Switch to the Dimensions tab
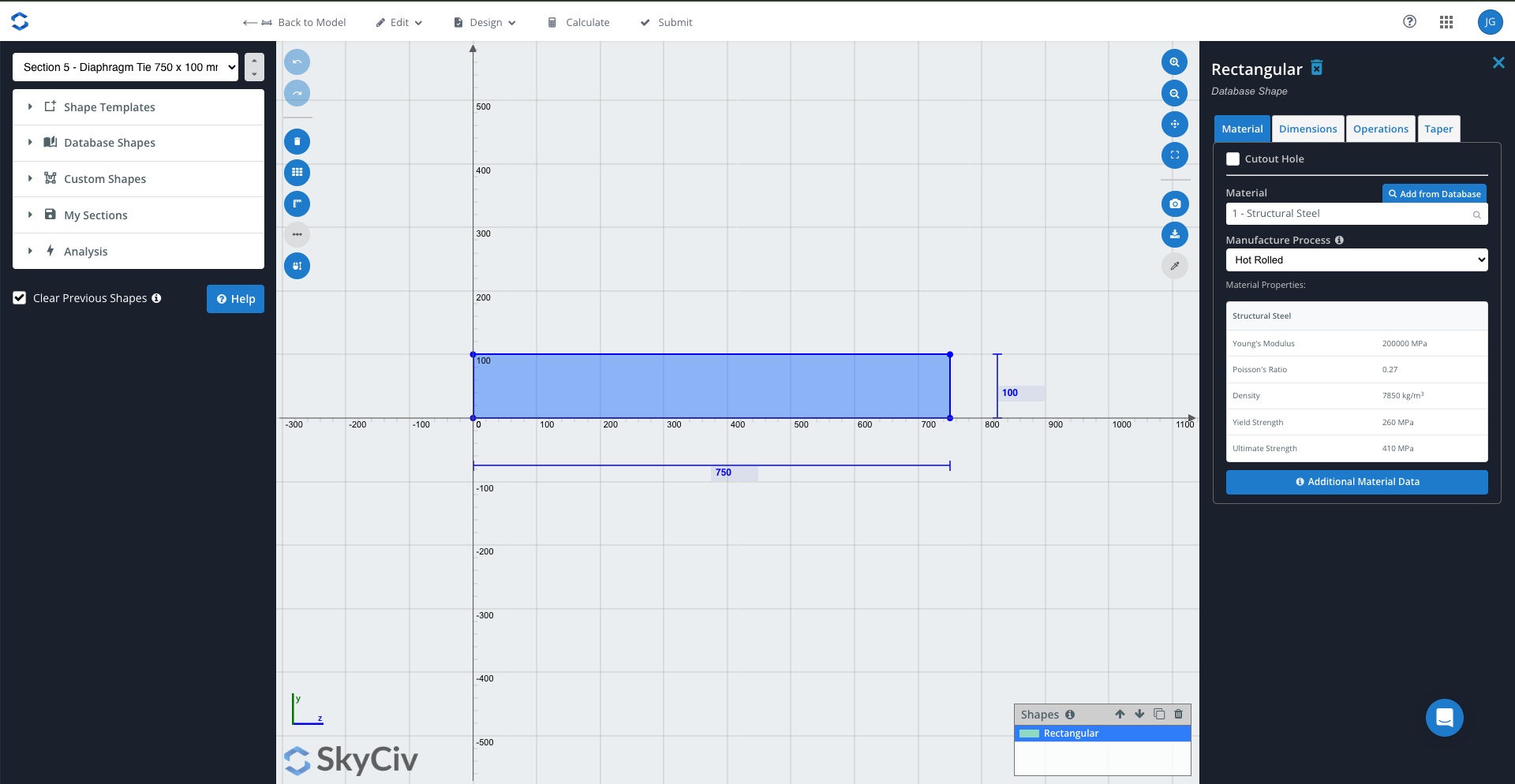 coord(1307,129)
